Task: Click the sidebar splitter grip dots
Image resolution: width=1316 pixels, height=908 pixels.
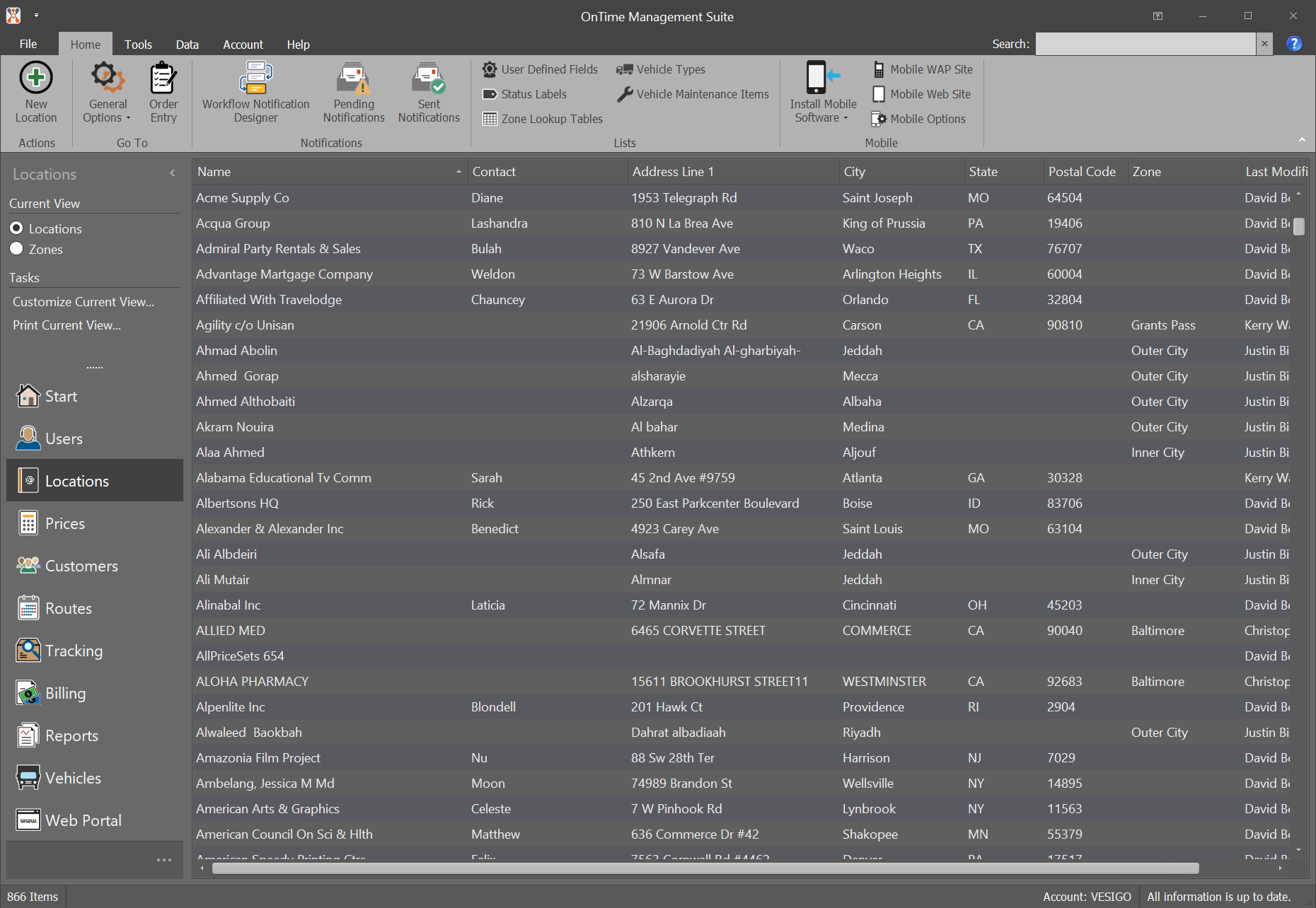Action: (95, 368)
